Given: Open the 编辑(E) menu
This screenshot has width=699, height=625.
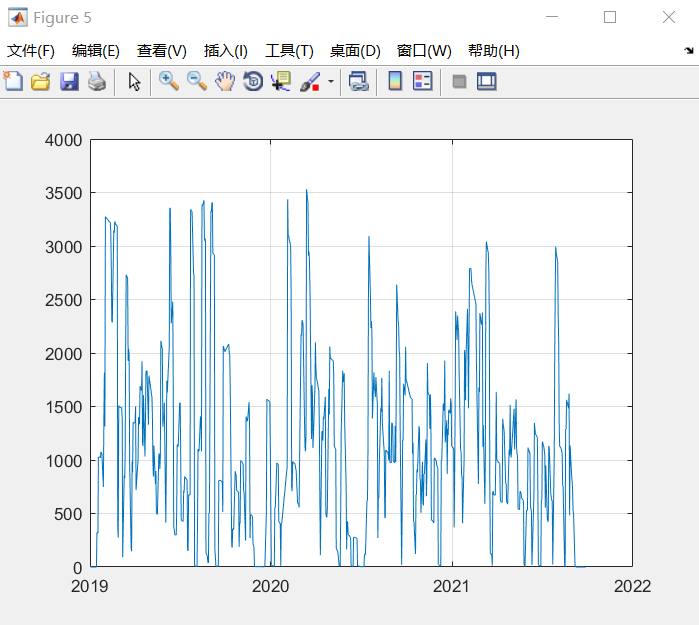Looking at the screenshot, I should coord(96,51).
